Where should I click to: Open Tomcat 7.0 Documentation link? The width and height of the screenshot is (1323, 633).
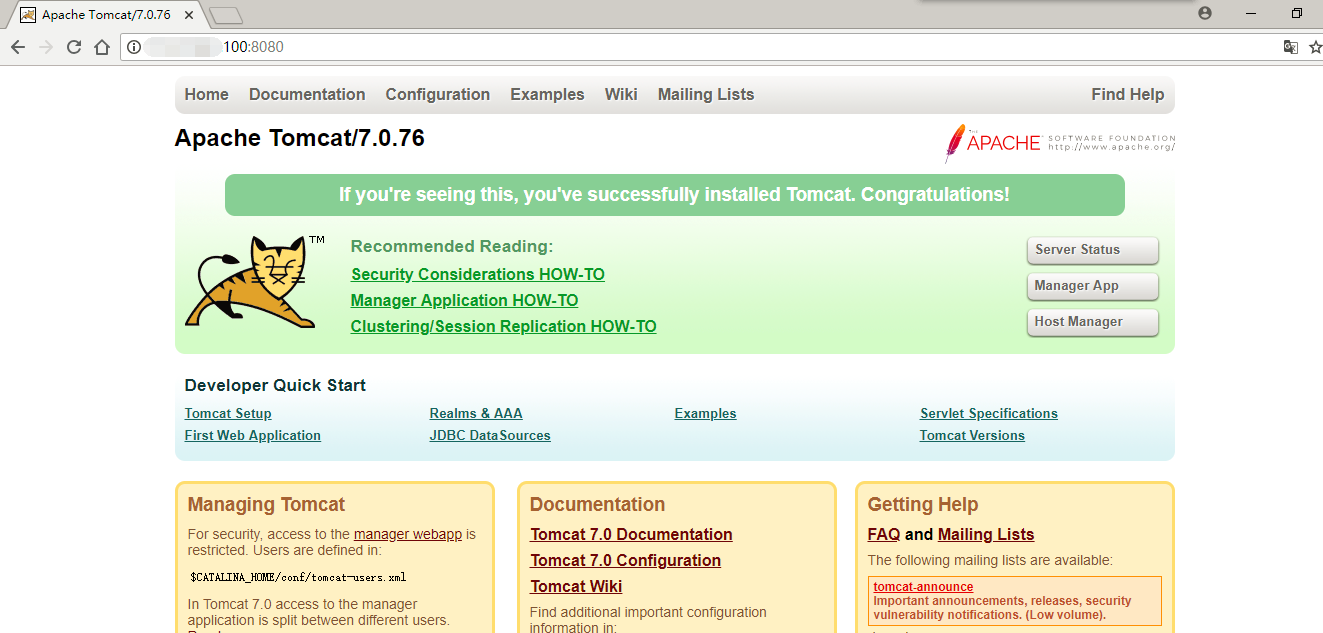pos(632,535)
